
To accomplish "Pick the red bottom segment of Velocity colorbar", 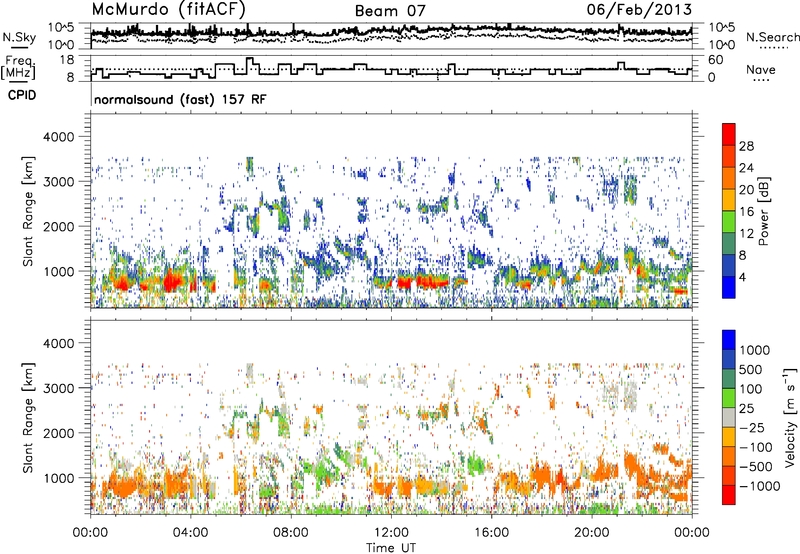I will pos(729,495).
